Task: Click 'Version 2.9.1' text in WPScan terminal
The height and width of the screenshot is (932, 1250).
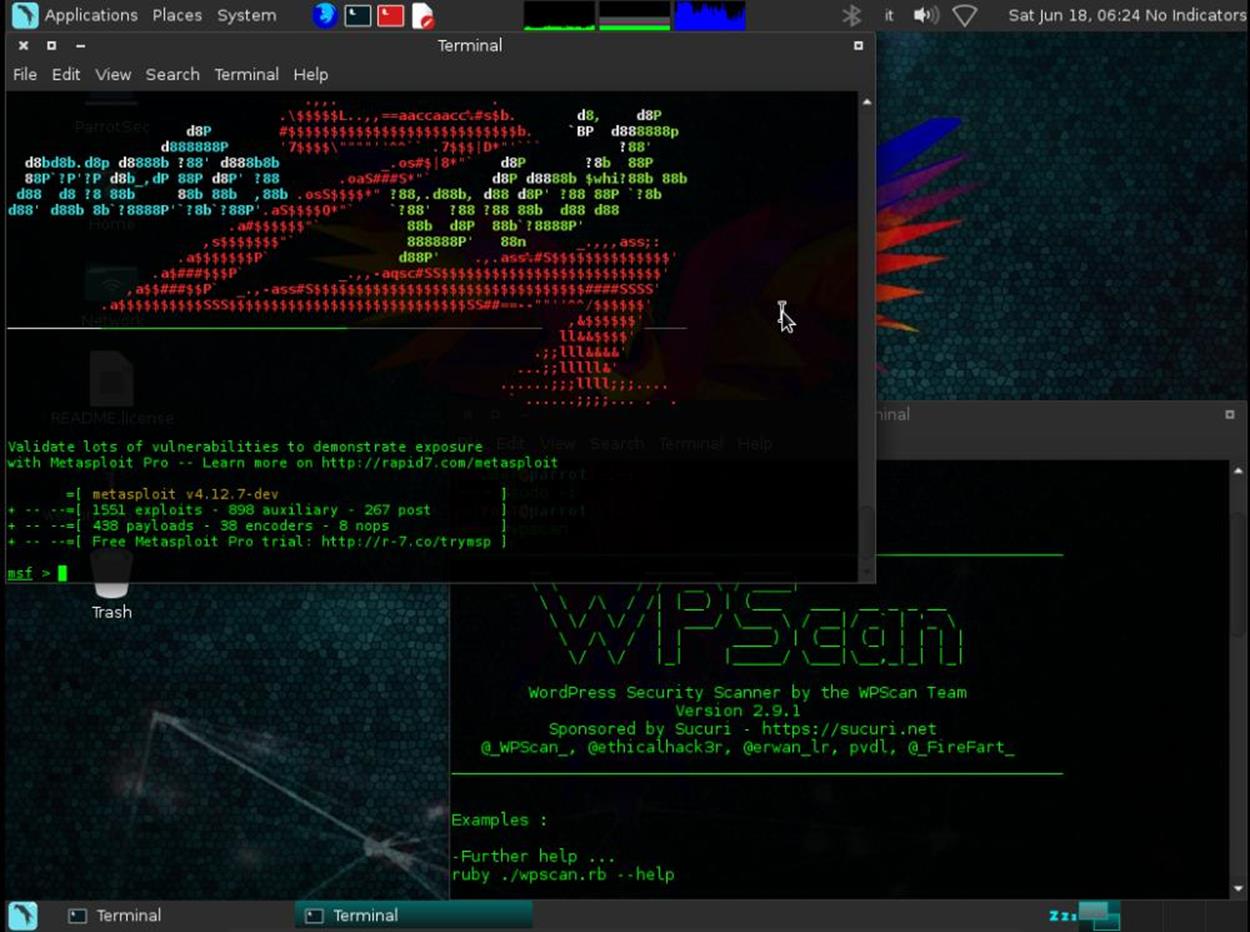Action: coord(737,711)
